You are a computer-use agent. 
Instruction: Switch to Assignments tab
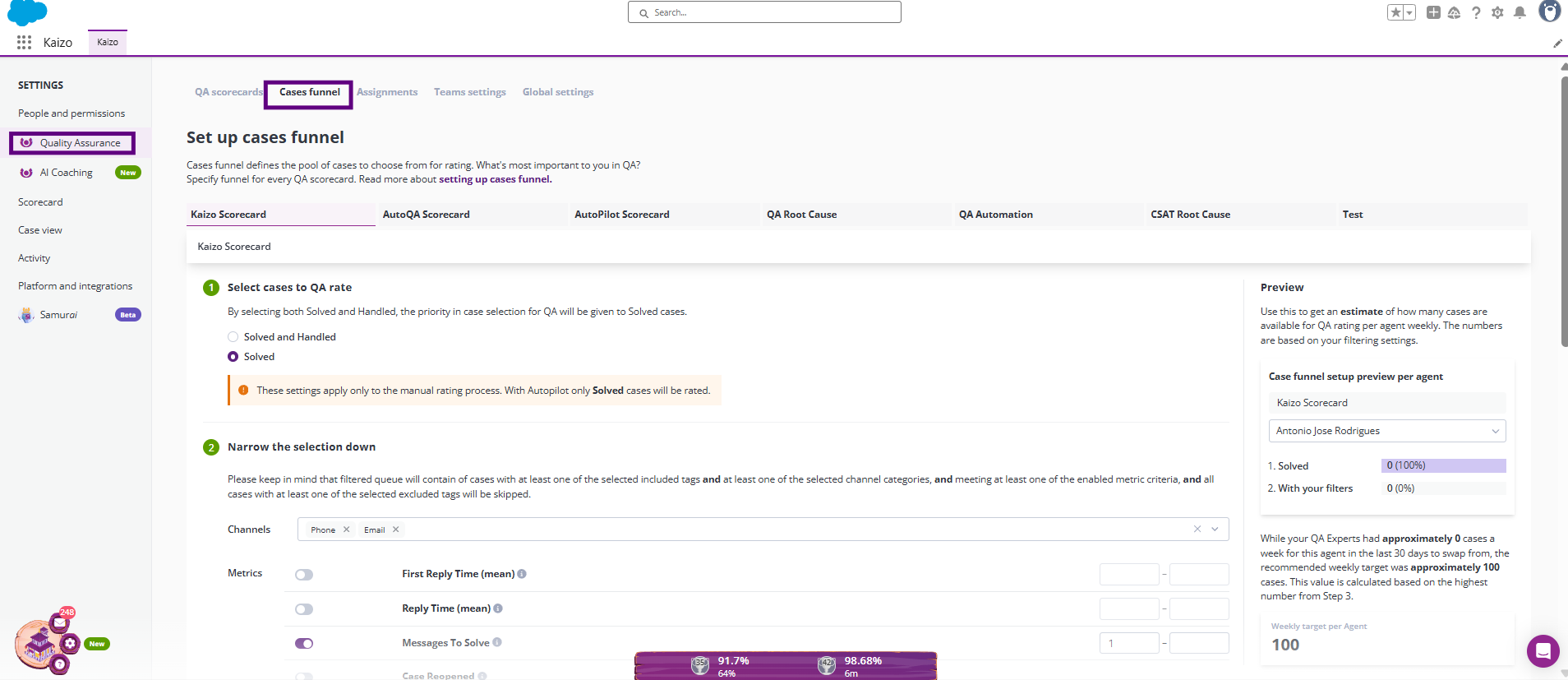coord(387,92)
